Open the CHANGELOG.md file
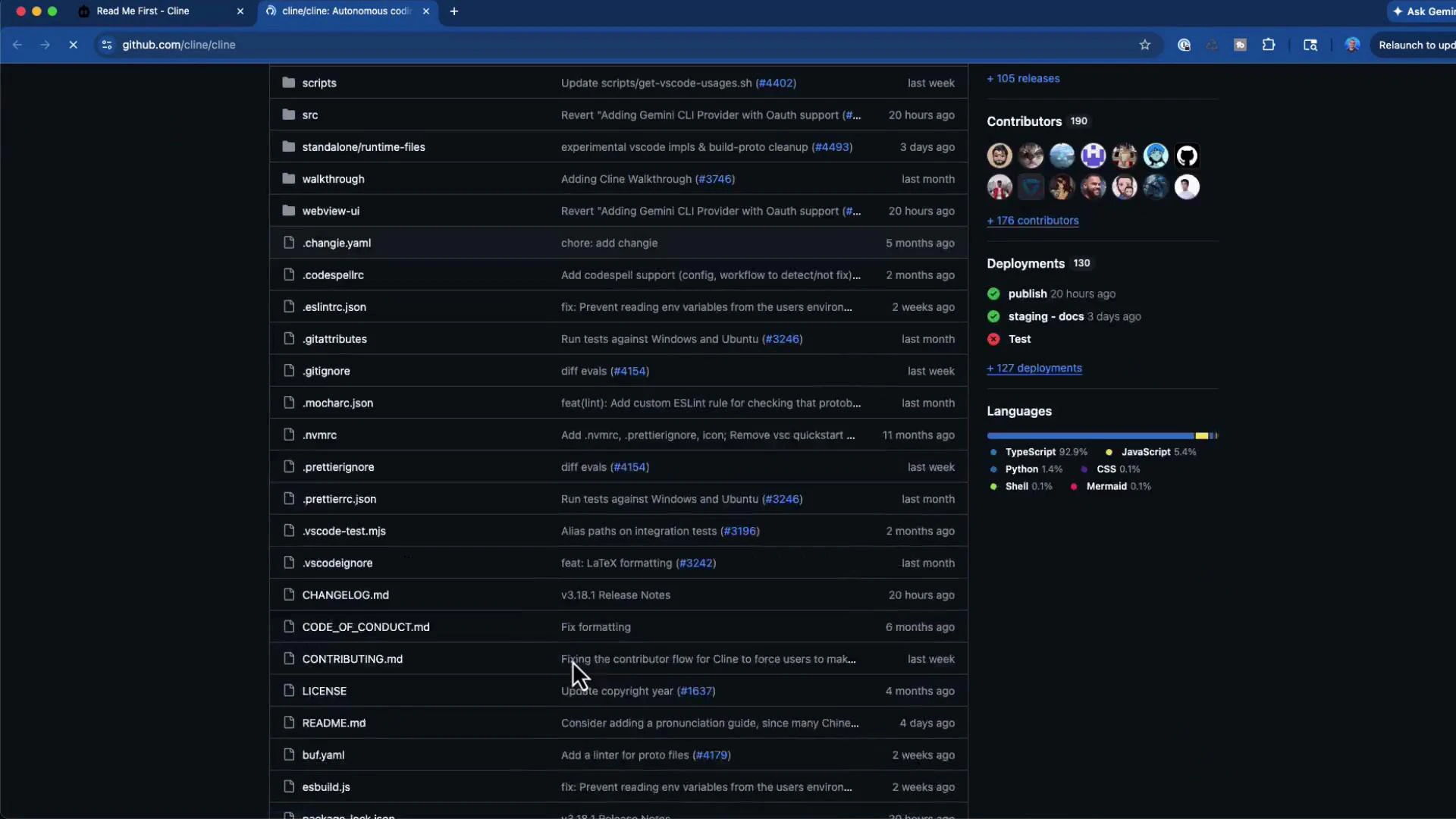 (346, 595)
